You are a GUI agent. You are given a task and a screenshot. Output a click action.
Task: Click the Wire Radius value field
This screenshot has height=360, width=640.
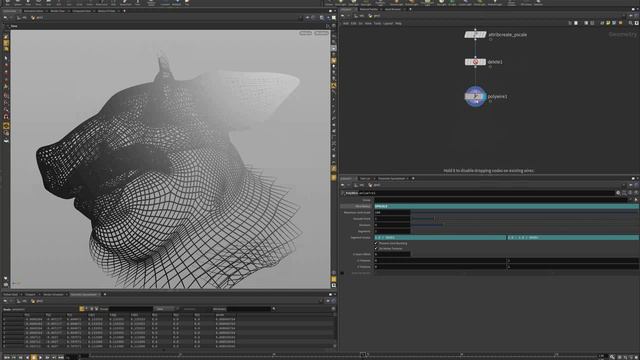pos(507,206)
